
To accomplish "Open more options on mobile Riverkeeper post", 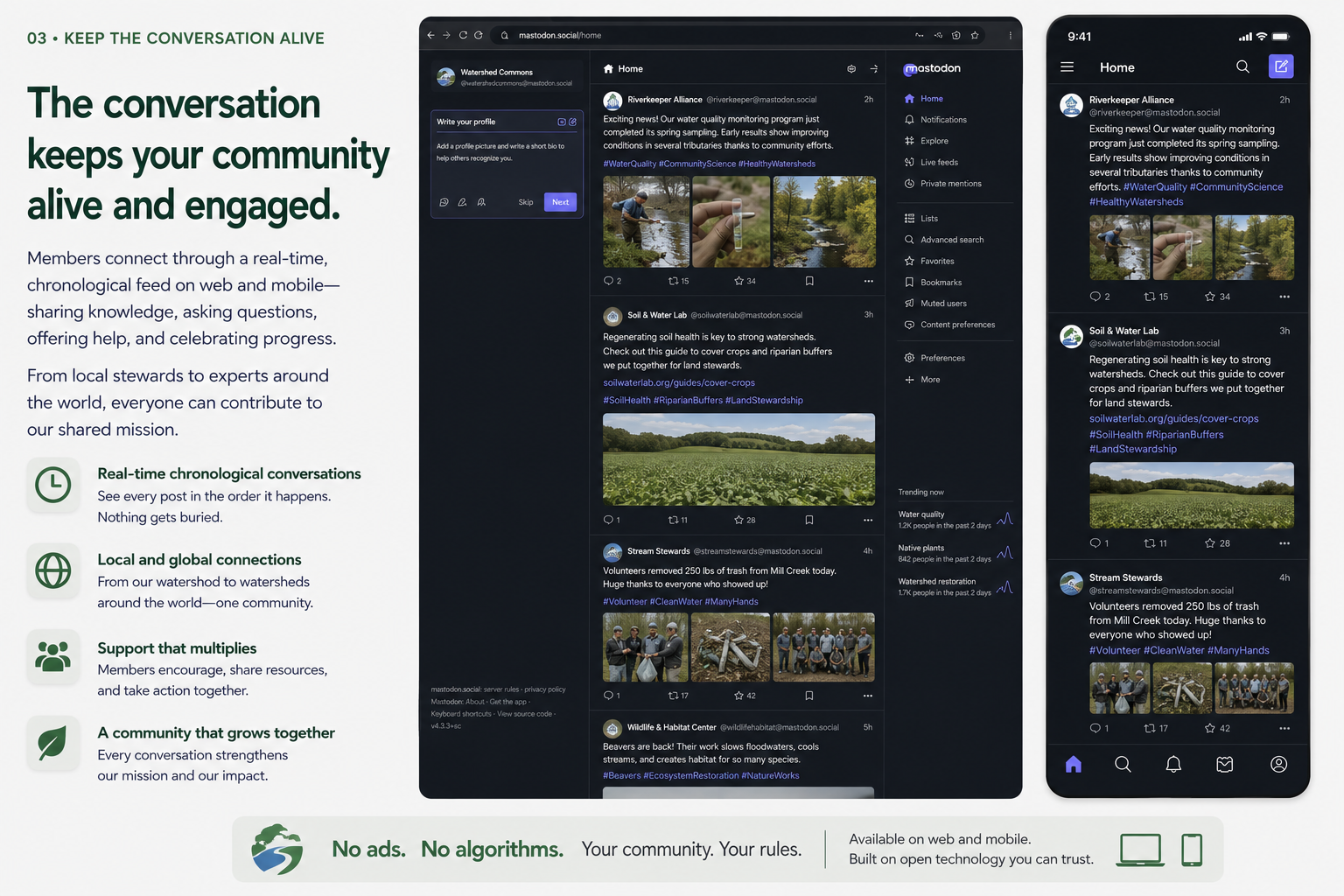I will pos(1284,297).
